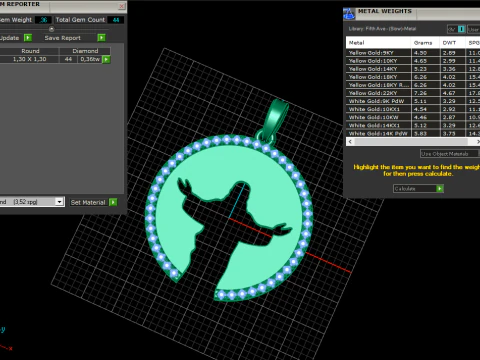Screen dimensions: 480x360
Task: Click the Round column header
Action: click(x=30, y=51)
